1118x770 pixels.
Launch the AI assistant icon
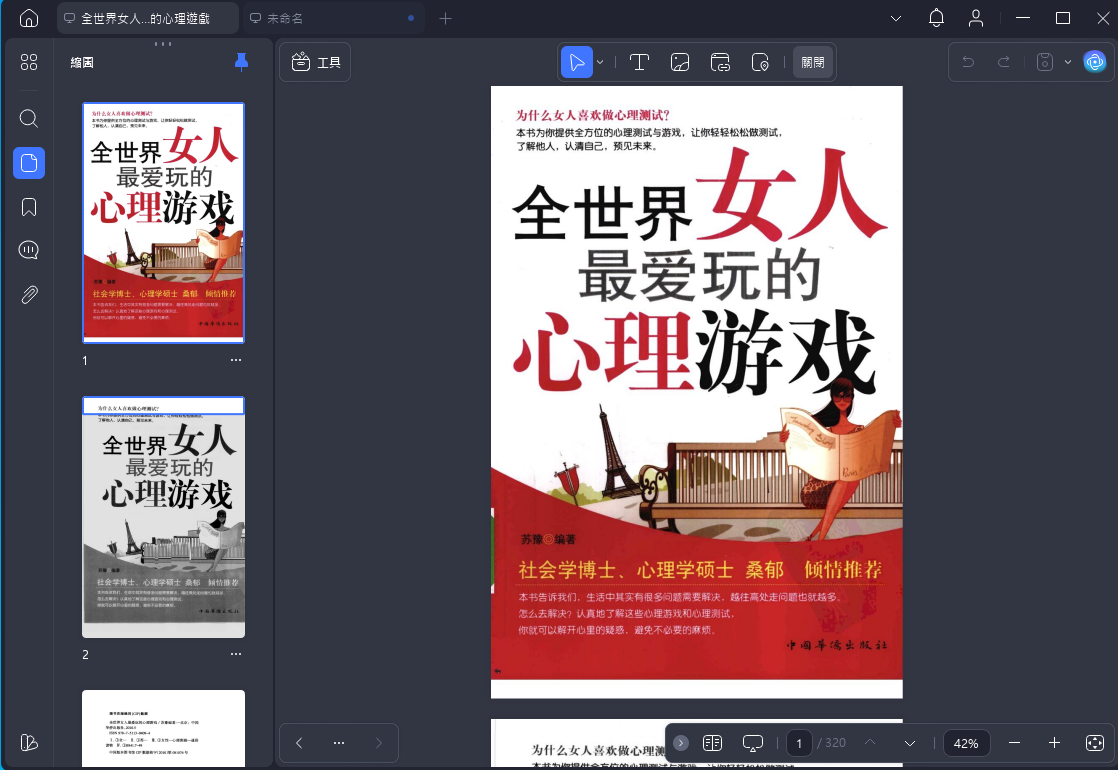(1095, 62)
